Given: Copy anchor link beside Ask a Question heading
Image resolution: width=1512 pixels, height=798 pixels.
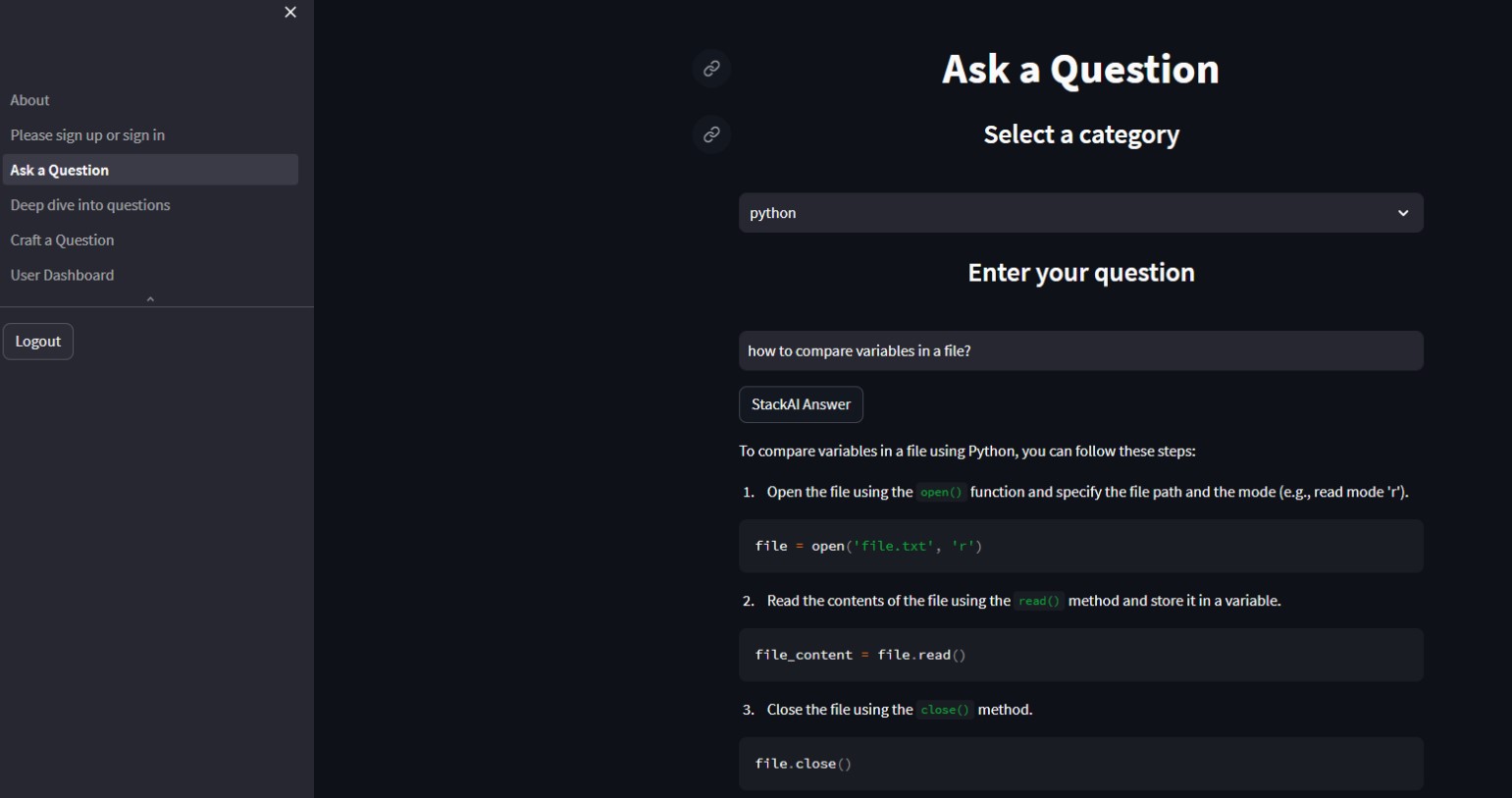Looking at the screenshot, I should [x=711, y=69].
